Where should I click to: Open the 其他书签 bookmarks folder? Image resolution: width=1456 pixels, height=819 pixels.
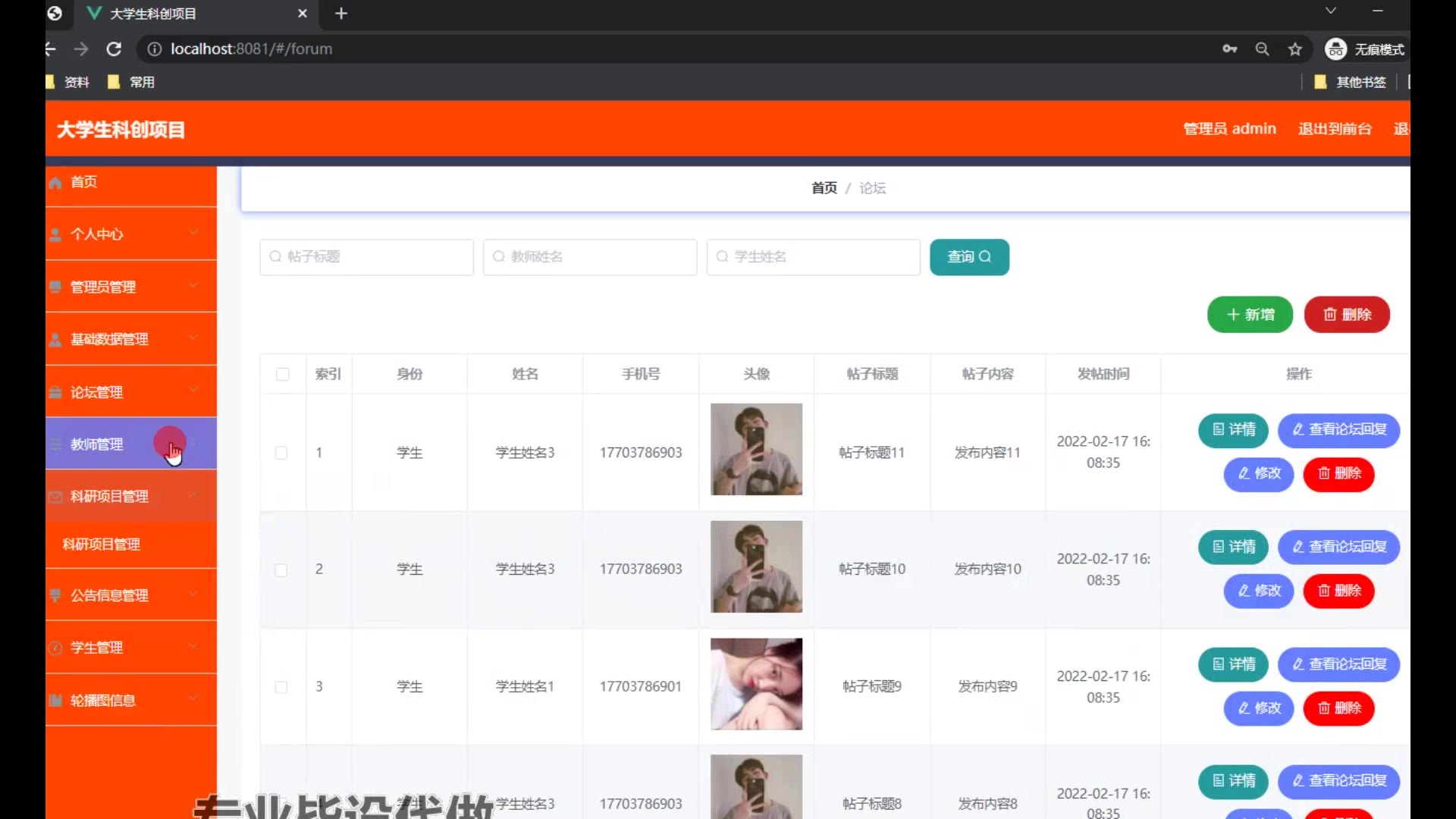coord(1351,82)
